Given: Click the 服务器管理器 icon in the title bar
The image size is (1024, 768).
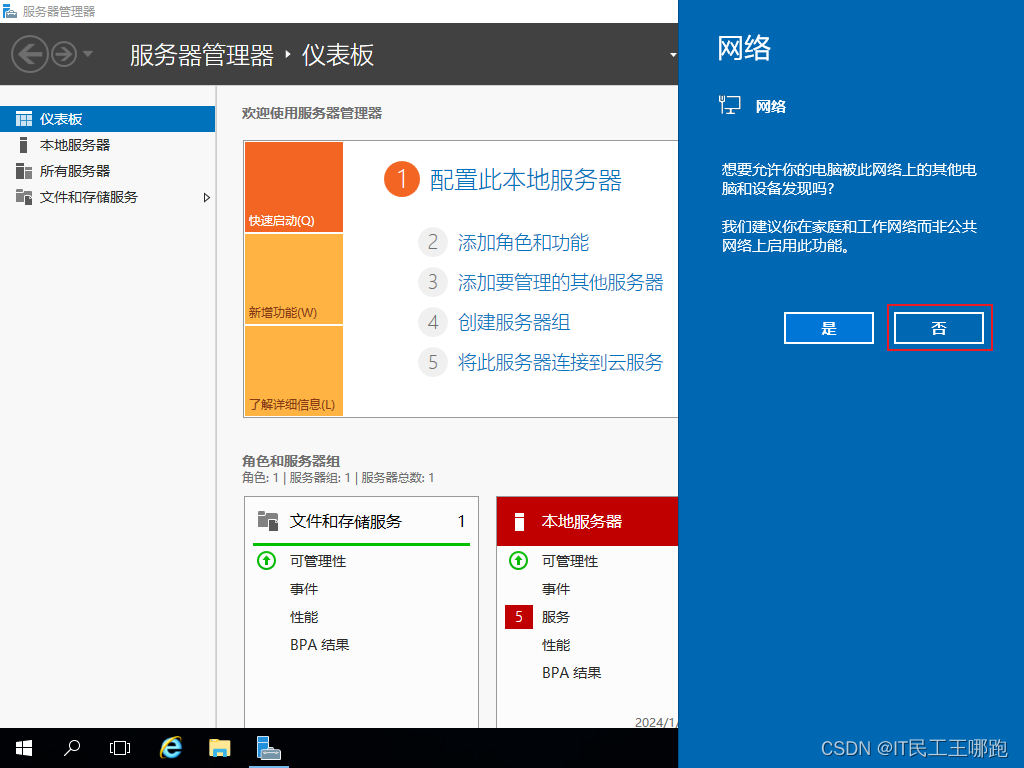Looking at the screenshot, I should coord(13,11).
